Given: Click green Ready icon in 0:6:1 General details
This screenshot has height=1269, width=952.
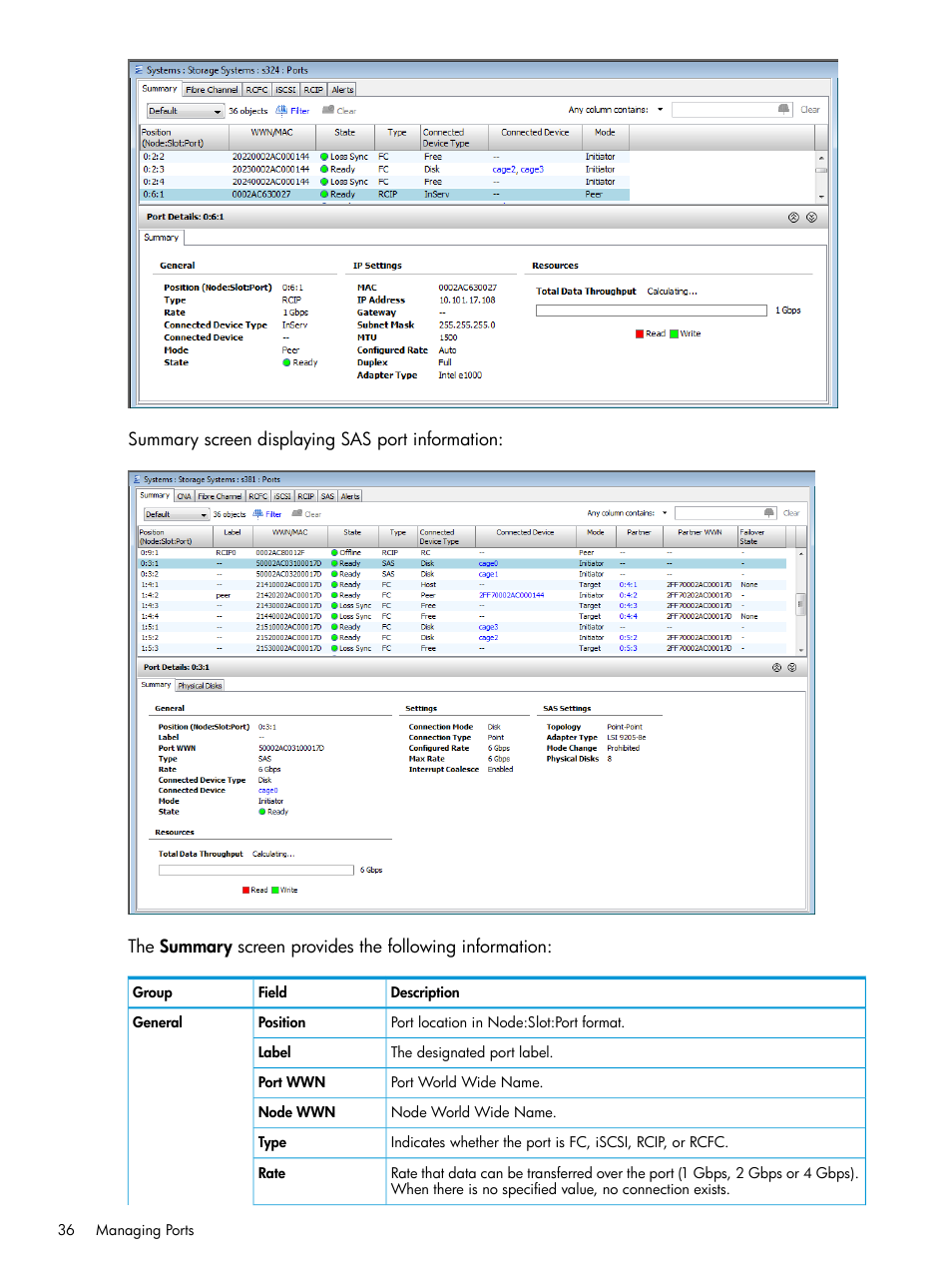Looking at the screenshot, I should pos(286,362).
